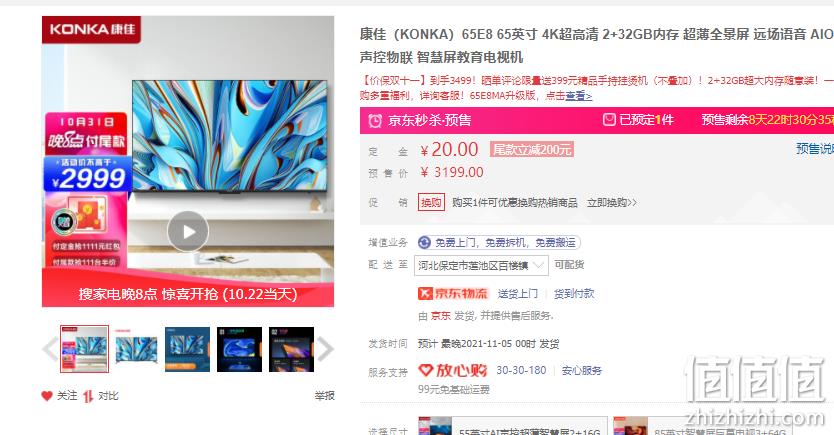Click the 京东物流 logistics logo

[x=453, y=294]
